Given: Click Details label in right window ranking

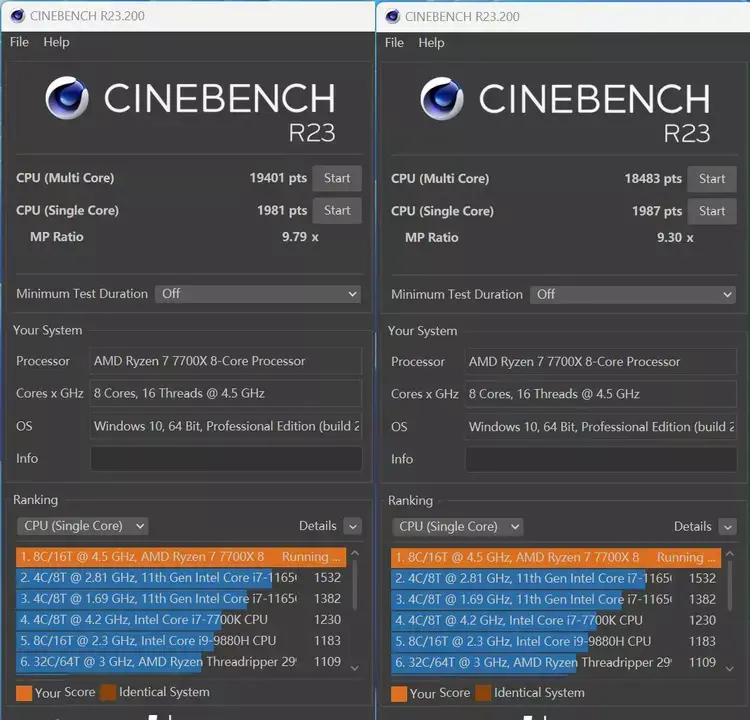Looking at the screenshot, I should (693, 527).
